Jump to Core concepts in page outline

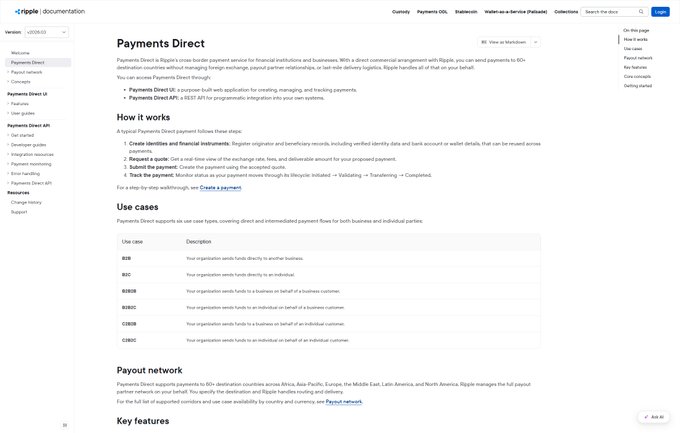coord(637,76)
